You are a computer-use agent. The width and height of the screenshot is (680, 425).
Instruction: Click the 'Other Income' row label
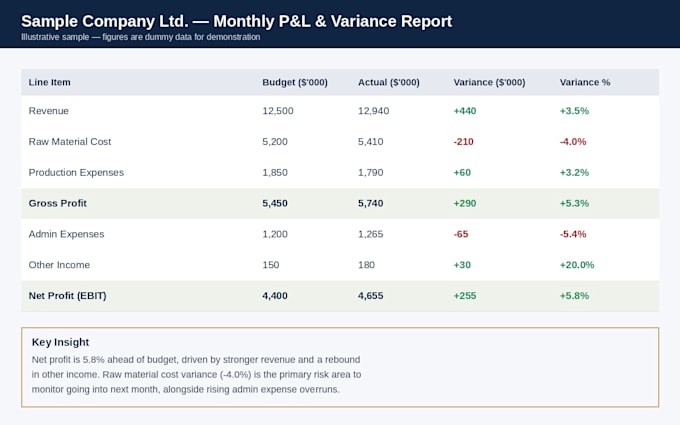[x=59, y=265]
